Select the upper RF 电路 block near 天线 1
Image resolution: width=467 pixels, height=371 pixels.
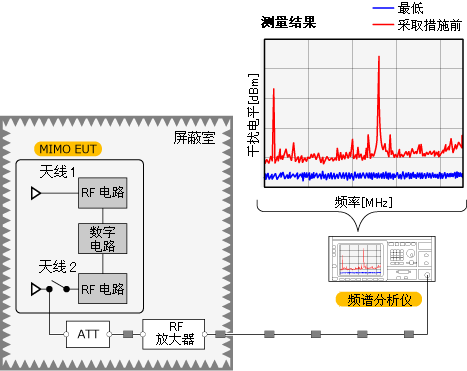[103, 193]
